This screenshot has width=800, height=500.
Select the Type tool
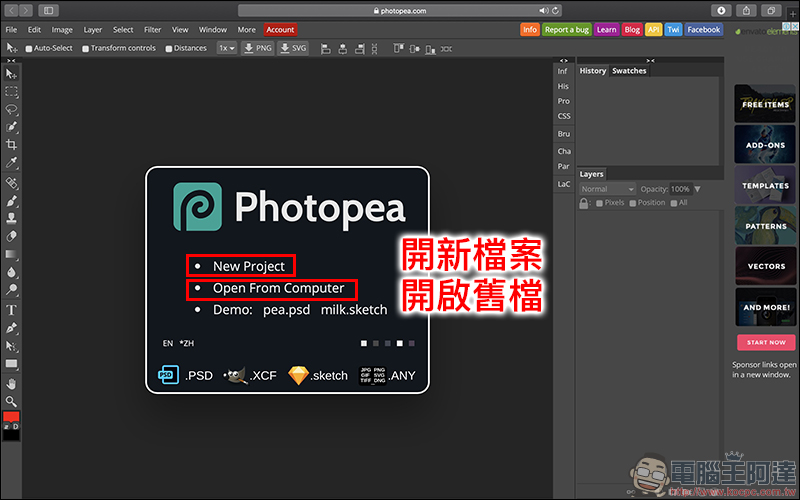[11, 310]
